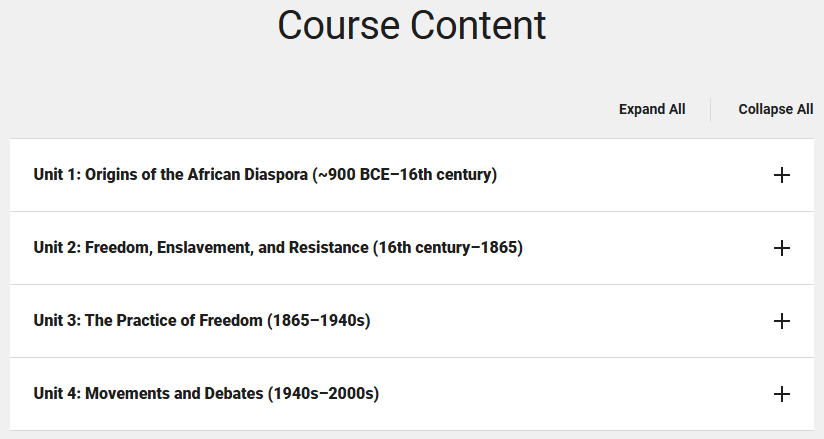Click the 1865–1940s date range text
This screenshot has width=824, height=439.
tap(318, 321)
